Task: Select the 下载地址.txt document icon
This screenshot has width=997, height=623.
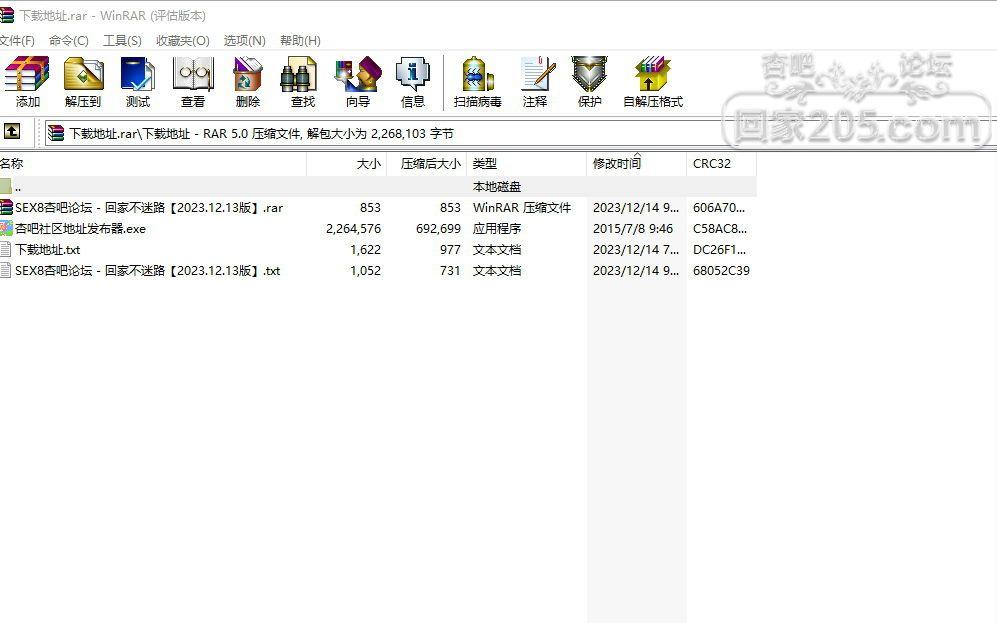Action: click(6, 249)
